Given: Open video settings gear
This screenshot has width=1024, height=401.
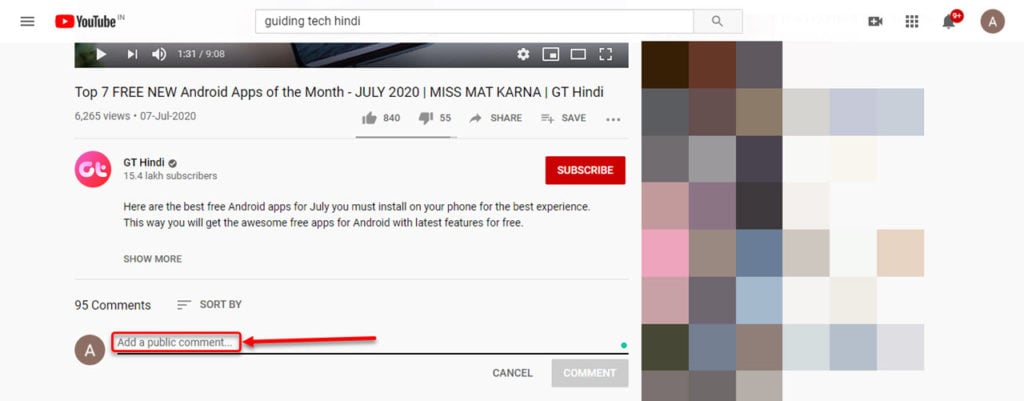Looking at the screenshot, I should tap(523, 54).
